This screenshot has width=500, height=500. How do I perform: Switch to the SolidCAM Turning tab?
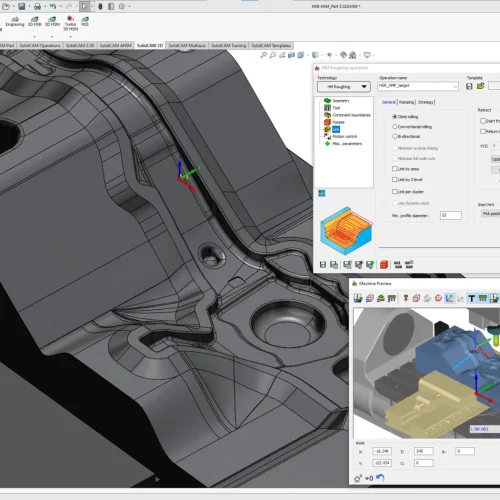pos(229,45)
